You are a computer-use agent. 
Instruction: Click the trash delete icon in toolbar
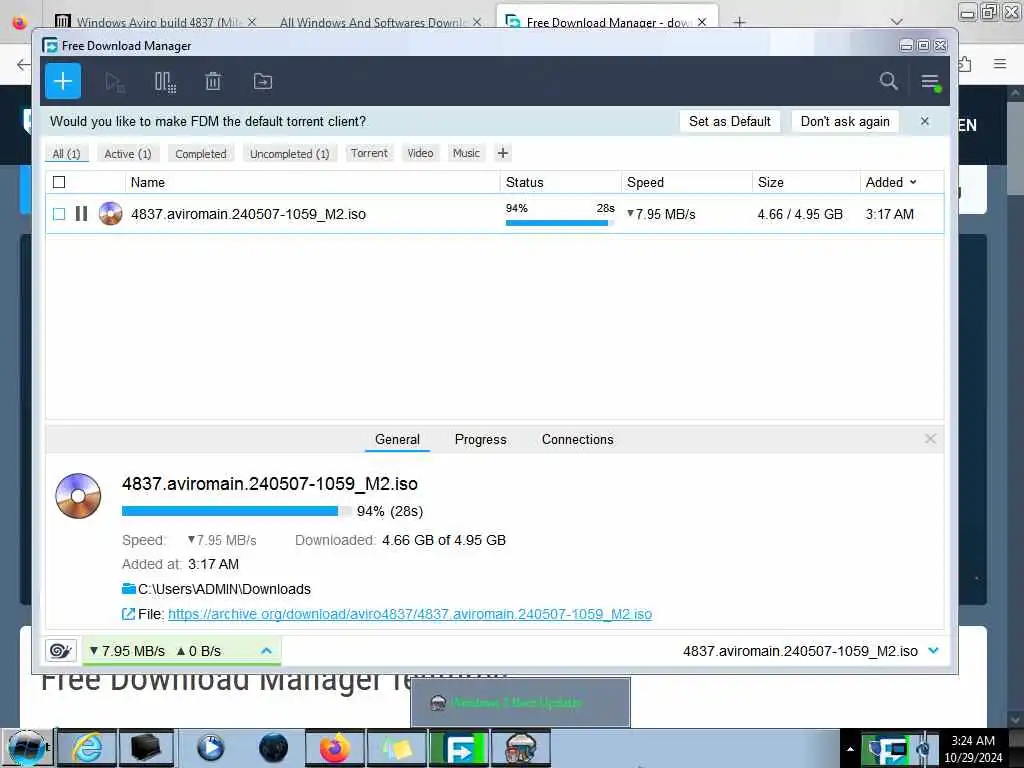pyautogui.click(x=213, y=82)
